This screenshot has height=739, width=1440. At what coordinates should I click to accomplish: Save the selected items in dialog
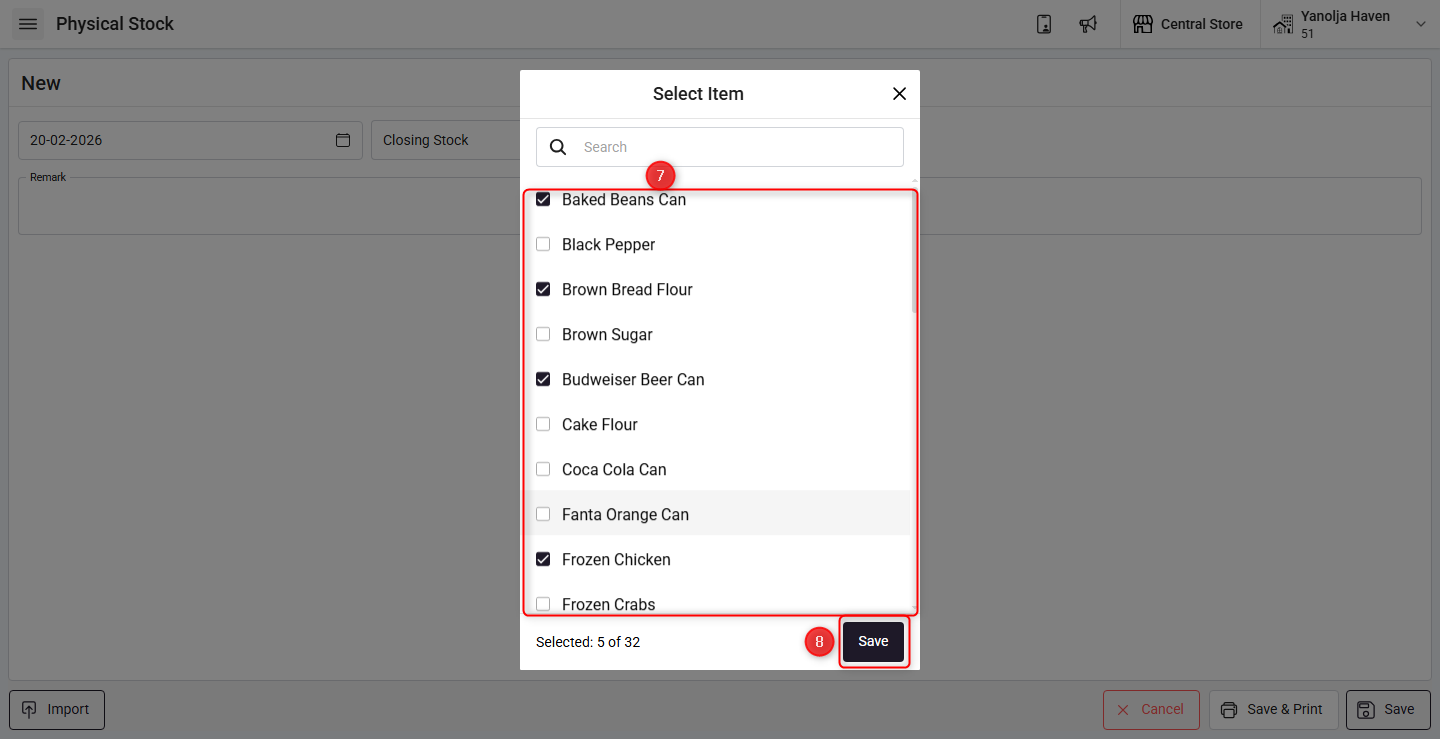click(873, 642)
